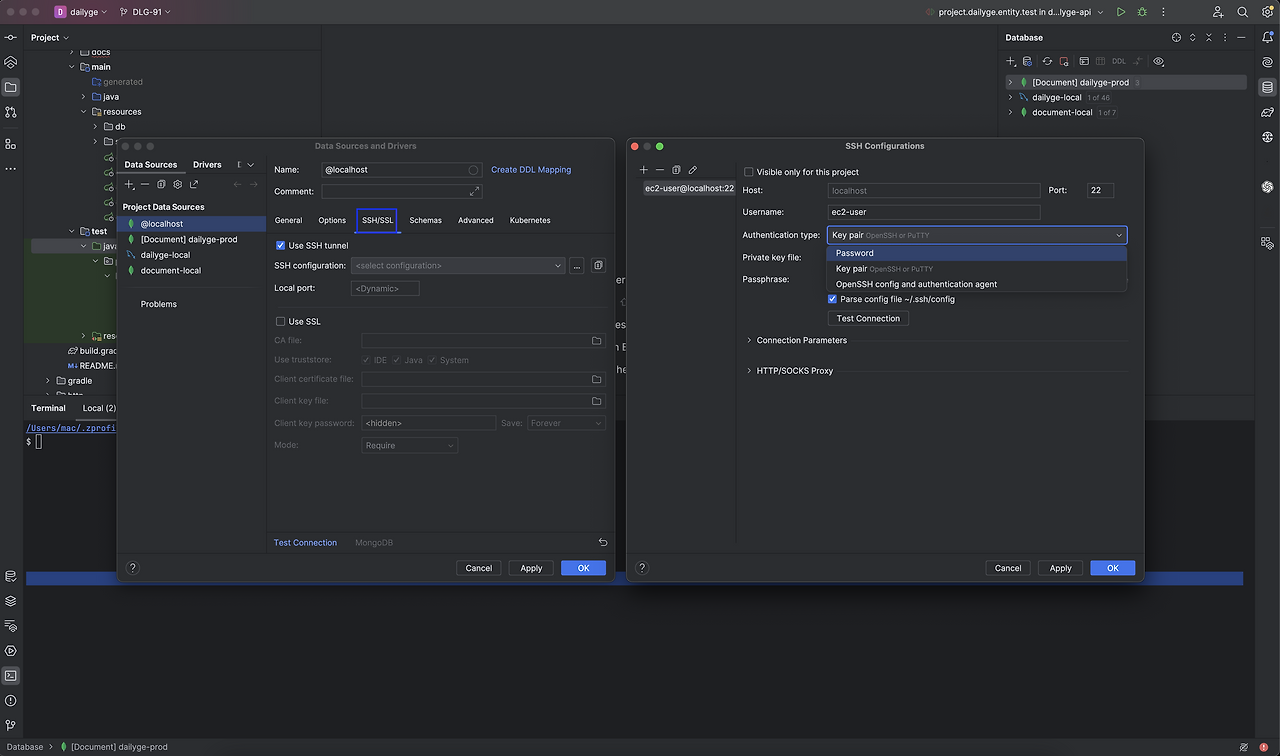
Task: Click the browse folder icon for CA file
Action: pos(597,341)
